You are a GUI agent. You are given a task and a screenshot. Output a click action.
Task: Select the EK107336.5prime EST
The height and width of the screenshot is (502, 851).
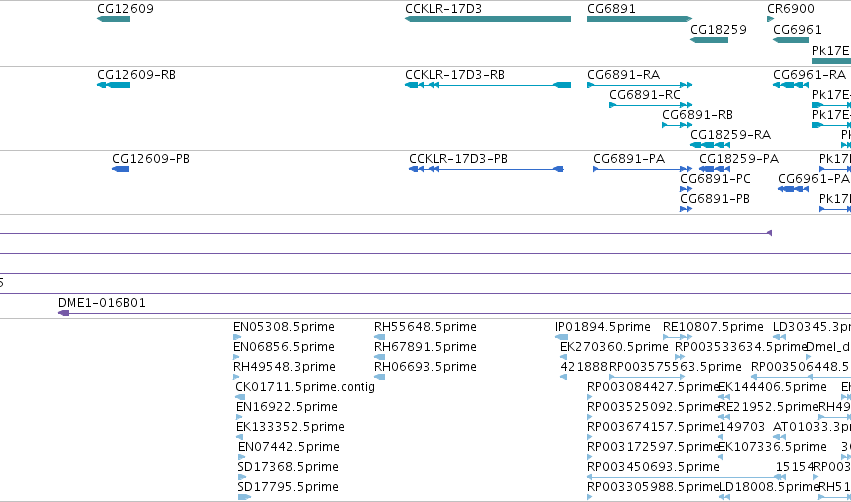click(772, 447)
